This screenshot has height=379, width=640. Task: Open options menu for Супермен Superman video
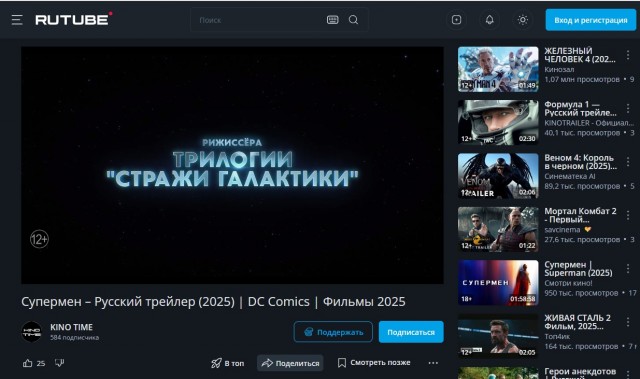(628, 268)
